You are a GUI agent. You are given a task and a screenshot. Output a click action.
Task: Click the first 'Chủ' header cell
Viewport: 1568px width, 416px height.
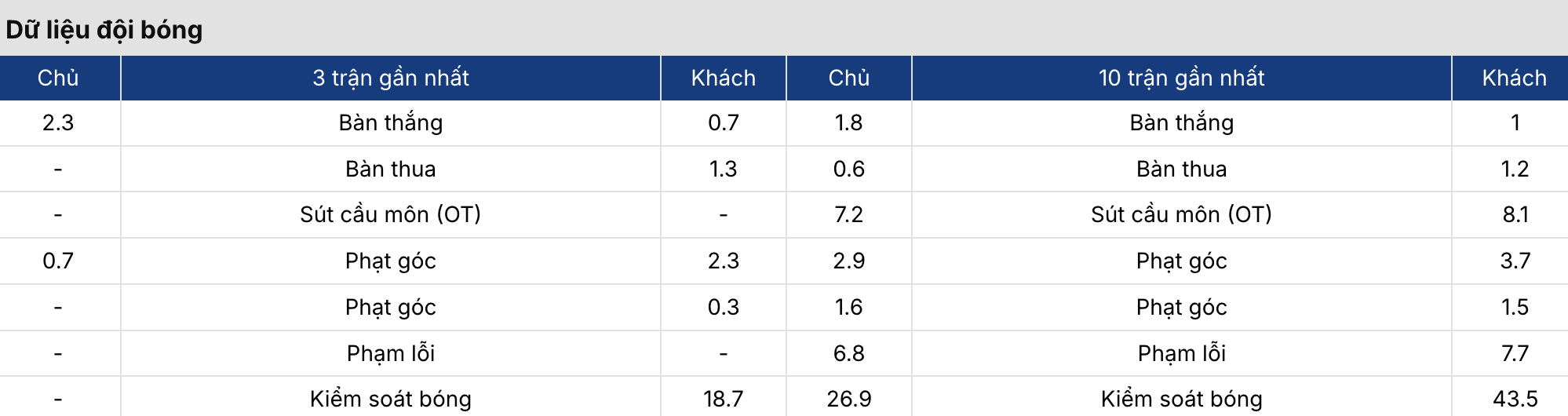click(58, 78)
